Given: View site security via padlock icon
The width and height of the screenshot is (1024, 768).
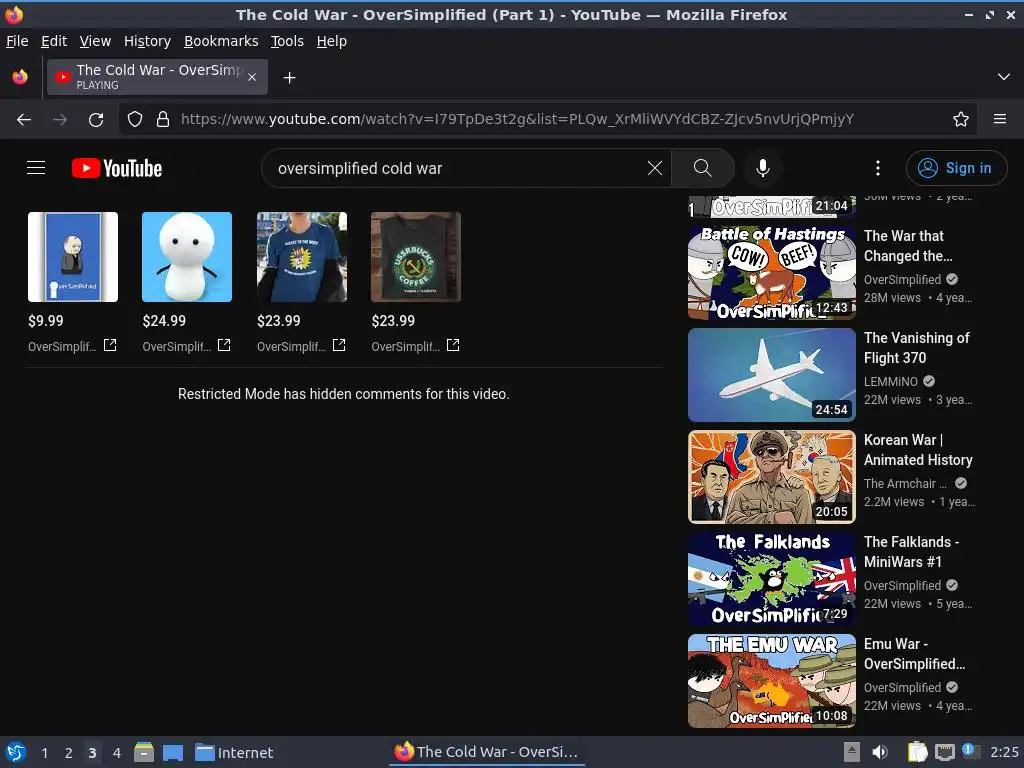Looking at the screenshot, I should (163, 120).
